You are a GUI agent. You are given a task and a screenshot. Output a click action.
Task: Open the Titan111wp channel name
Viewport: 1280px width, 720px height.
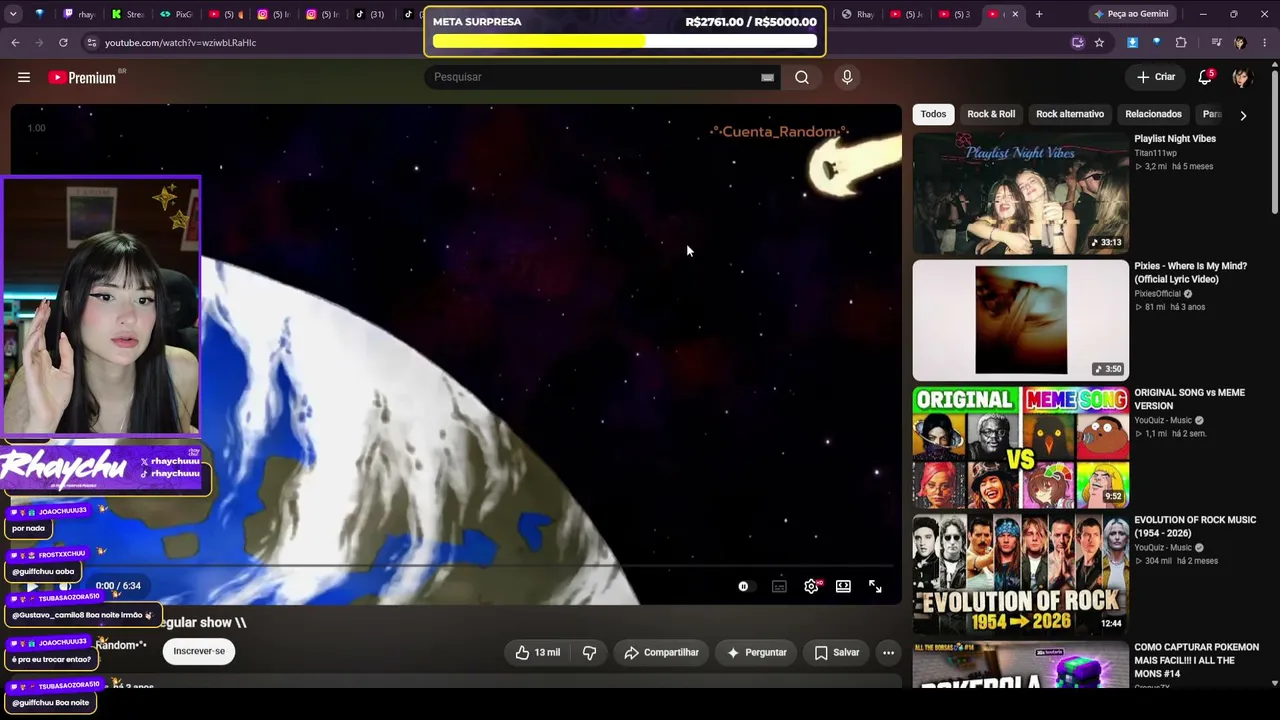click(x=1155, y=153)
